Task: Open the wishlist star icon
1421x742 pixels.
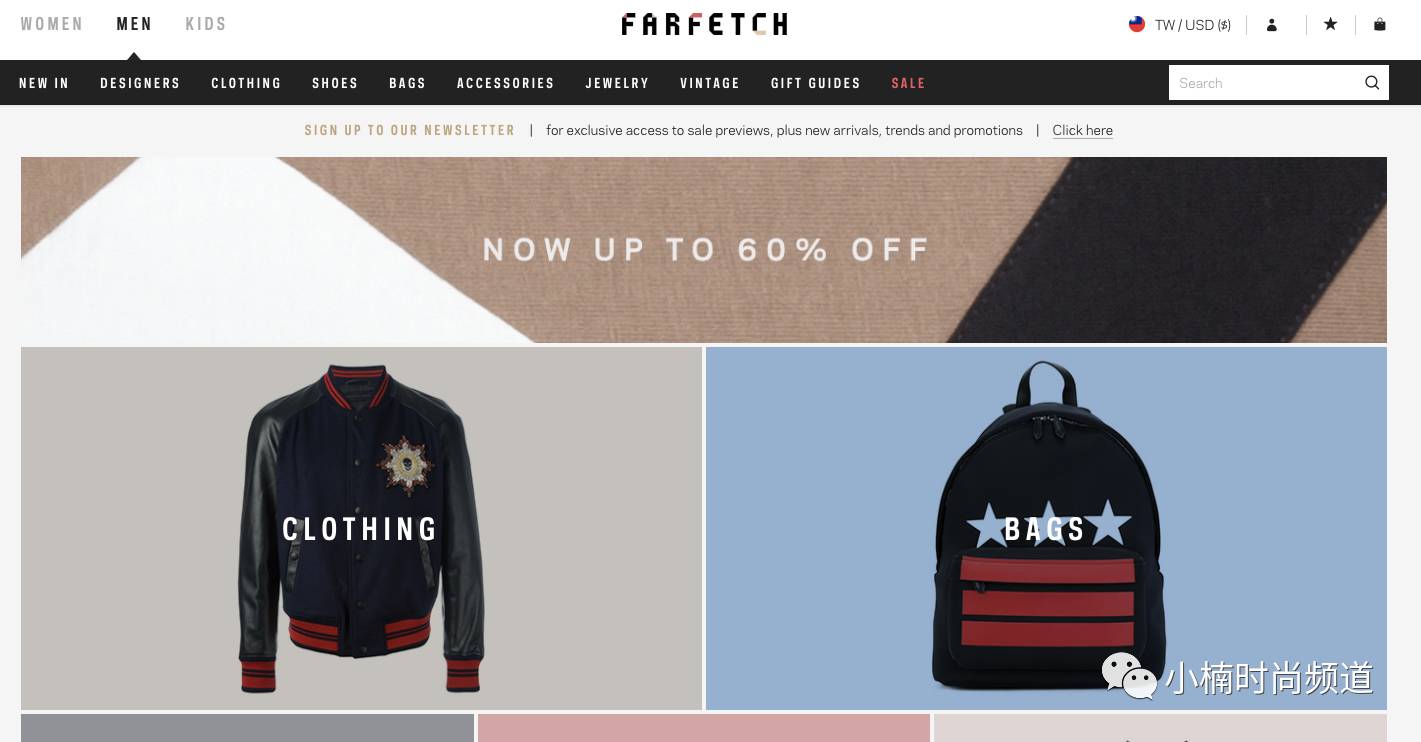Action: pyautogui.click(x=1330, y=24)
